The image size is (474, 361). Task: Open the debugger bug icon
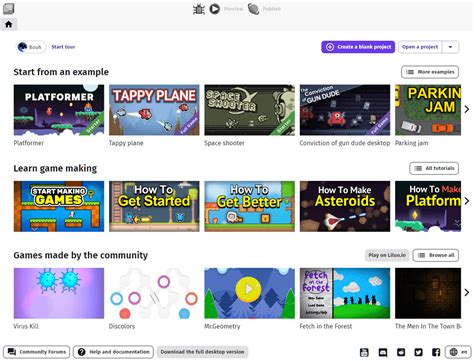pyautogui.click(x=199, y=9)
